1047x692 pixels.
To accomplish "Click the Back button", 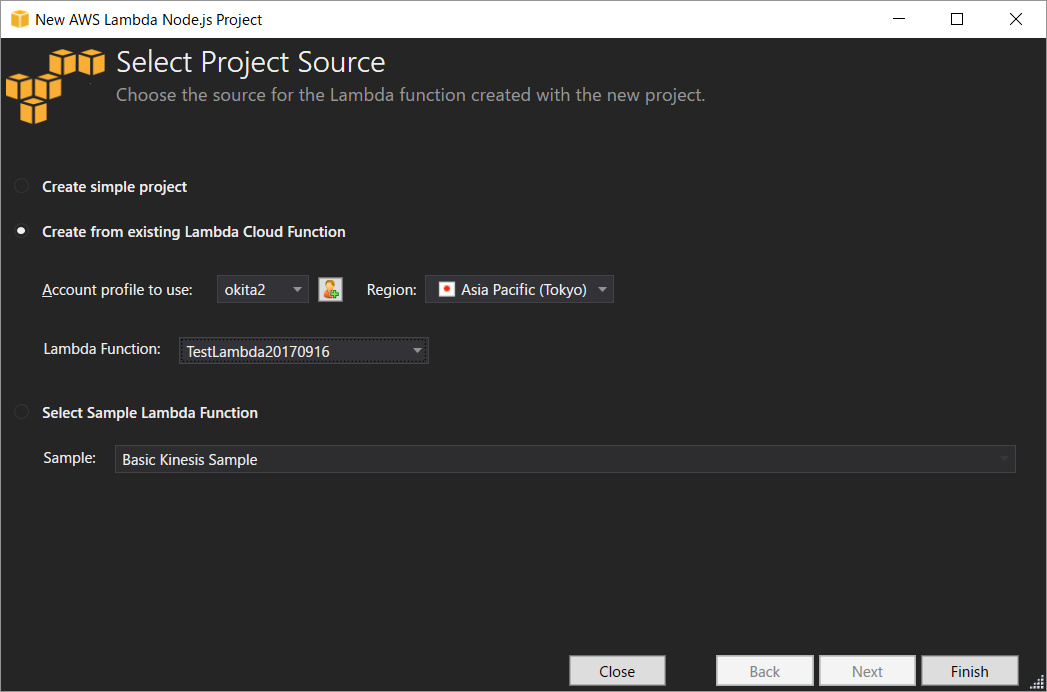I will [x=765, y=671].
